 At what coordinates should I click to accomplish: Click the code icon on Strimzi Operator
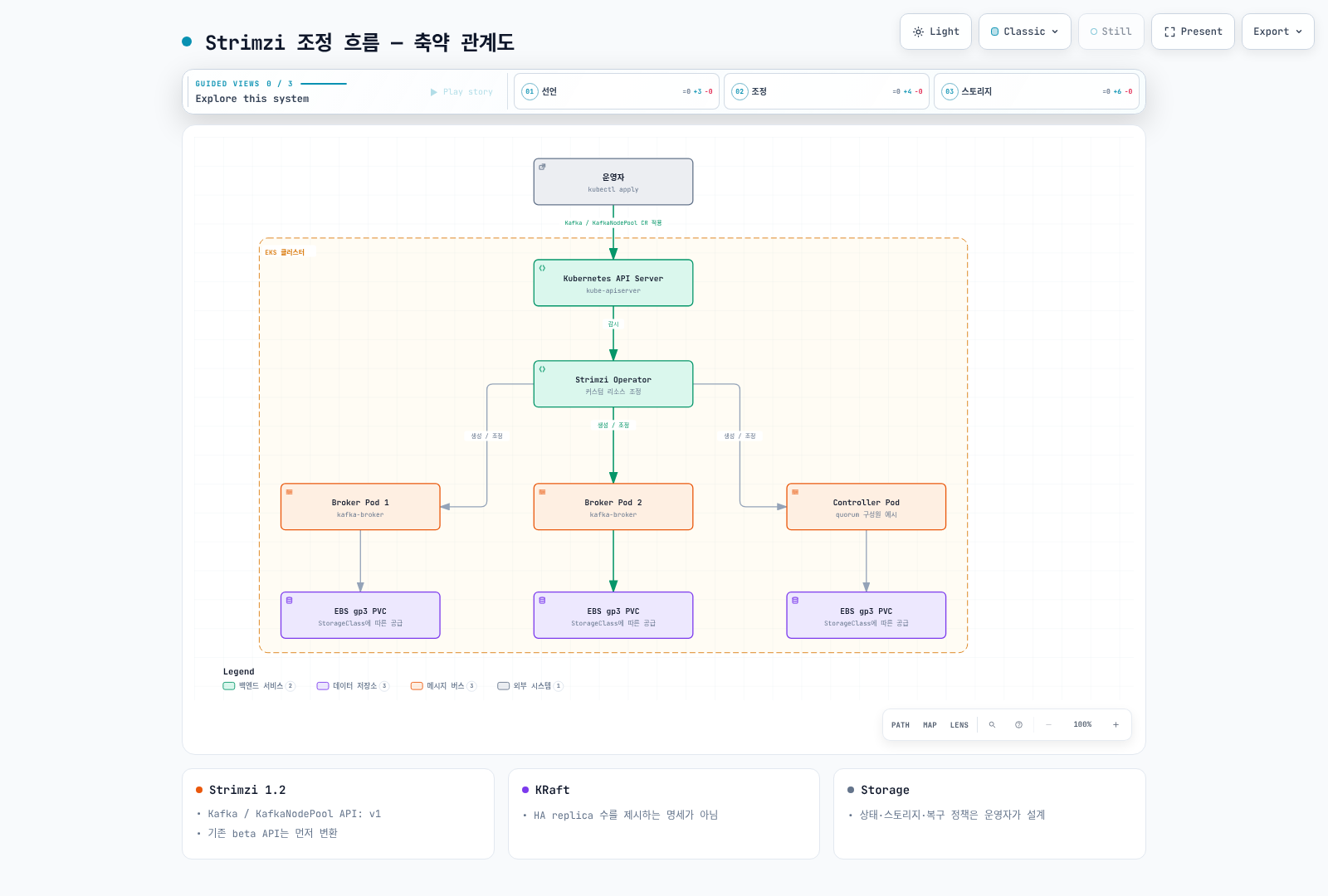pyautogui.click(x=542, y=369)
